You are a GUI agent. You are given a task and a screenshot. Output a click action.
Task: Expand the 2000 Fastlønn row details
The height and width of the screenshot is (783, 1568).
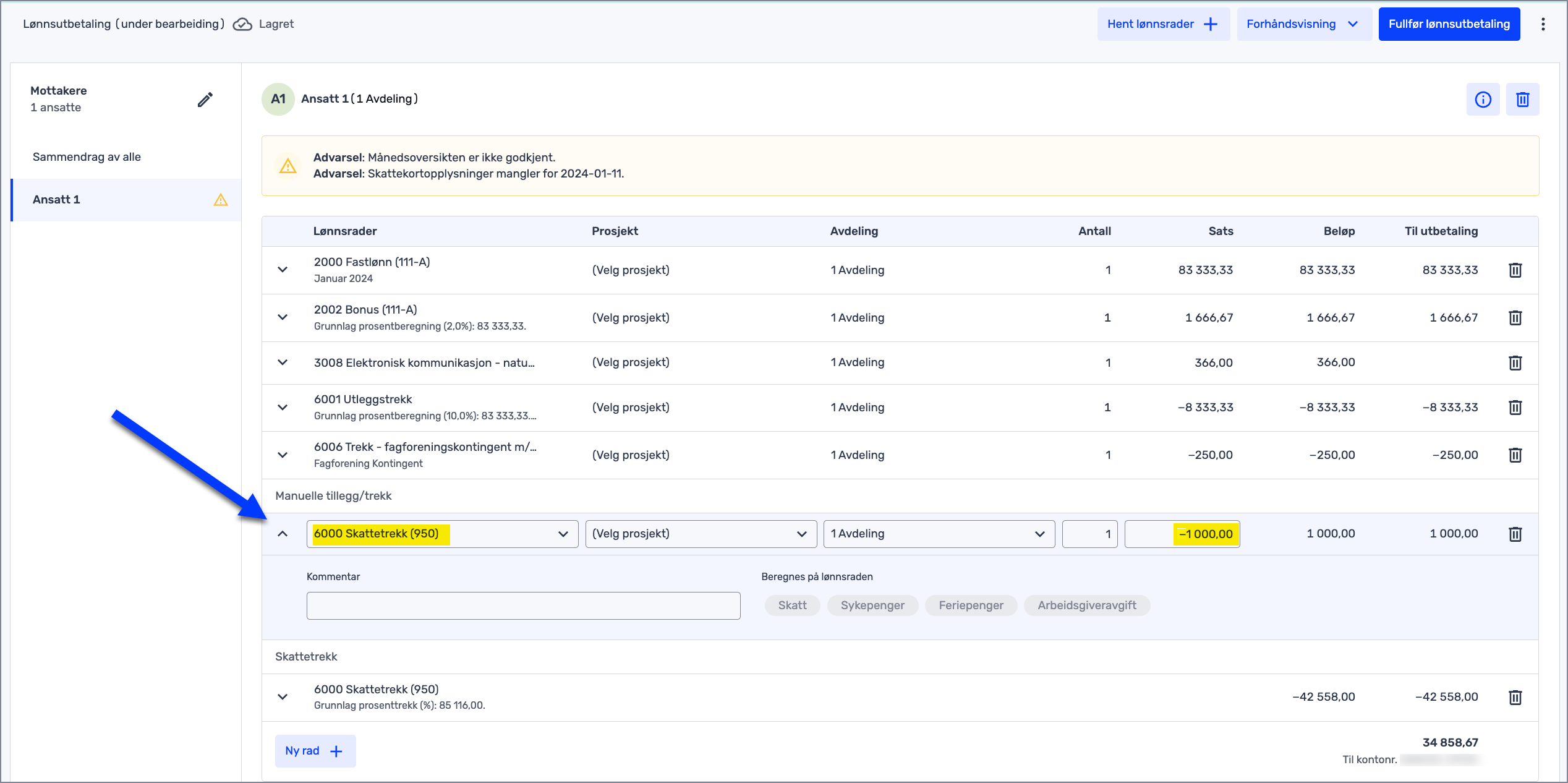[283, 270]
